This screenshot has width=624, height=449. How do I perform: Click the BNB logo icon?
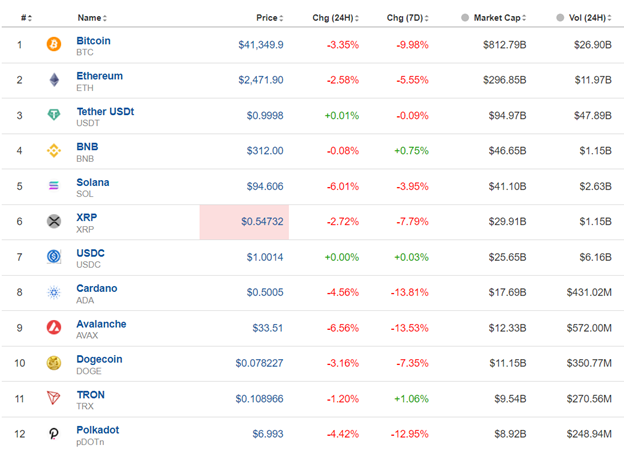(x=54, y=151)
